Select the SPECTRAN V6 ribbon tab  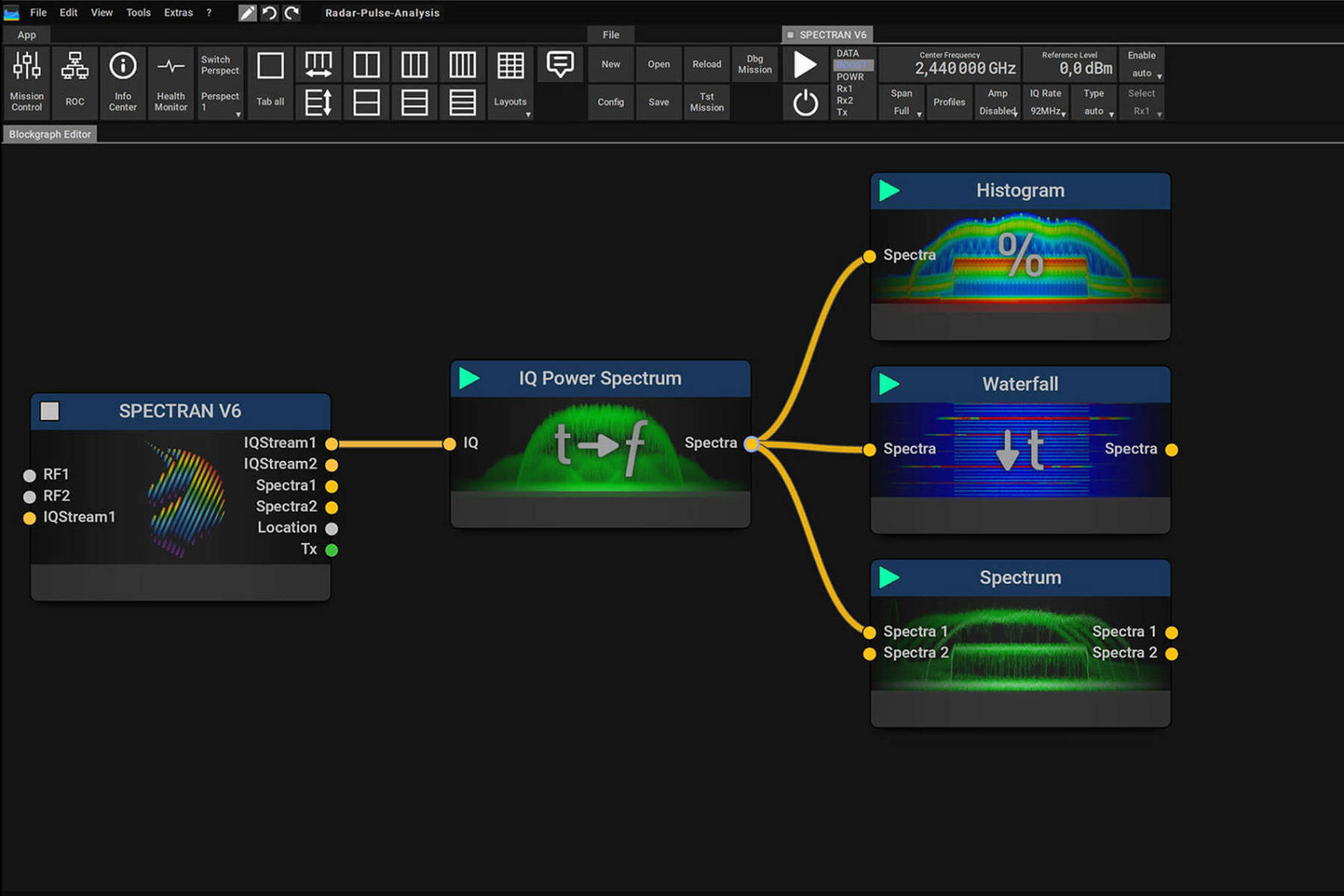click(827, 35)
